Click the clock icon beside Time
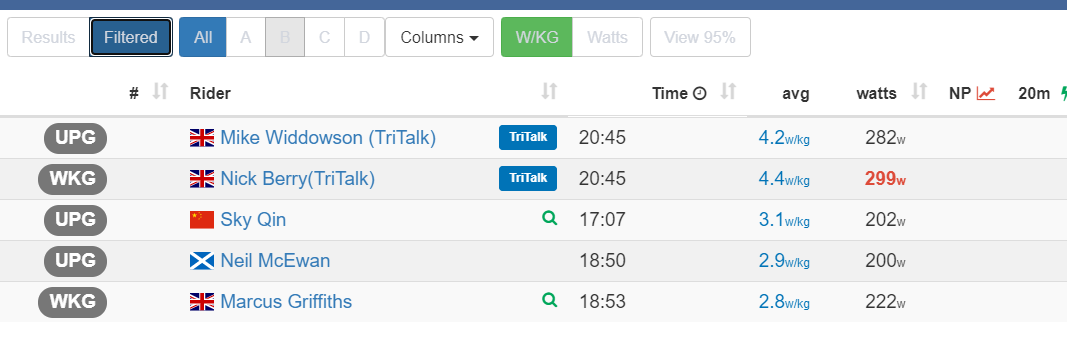This screenshot has height=364, width=1067. (700, 93)
